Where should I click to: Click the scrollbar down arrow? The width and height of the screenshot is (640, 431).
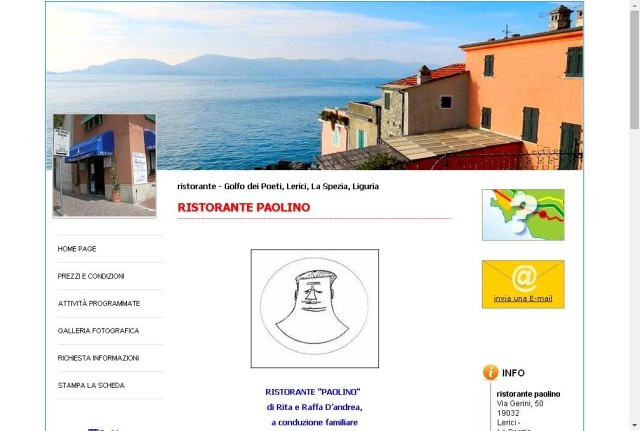click(x=634, y=427)
